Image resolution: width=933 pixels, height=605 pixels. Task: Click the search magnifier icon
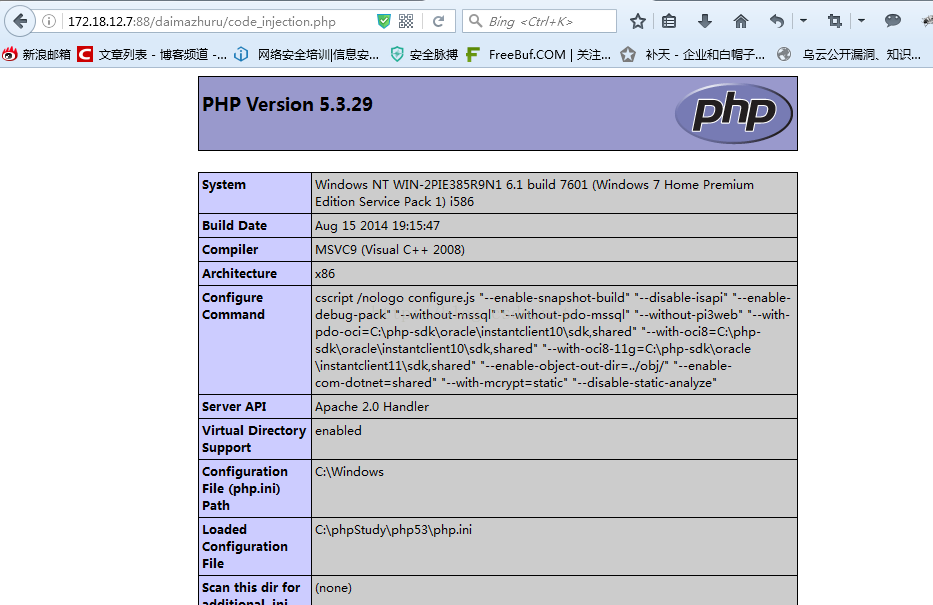click(475, 21)
